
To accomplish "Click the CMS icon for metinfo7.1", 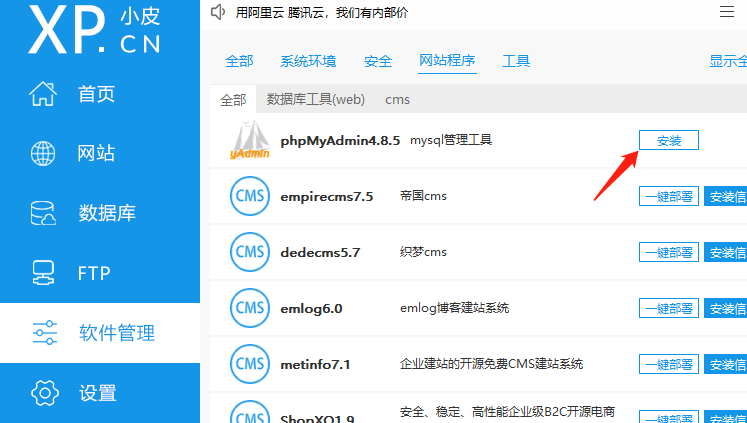I will (x=250, y=364).
